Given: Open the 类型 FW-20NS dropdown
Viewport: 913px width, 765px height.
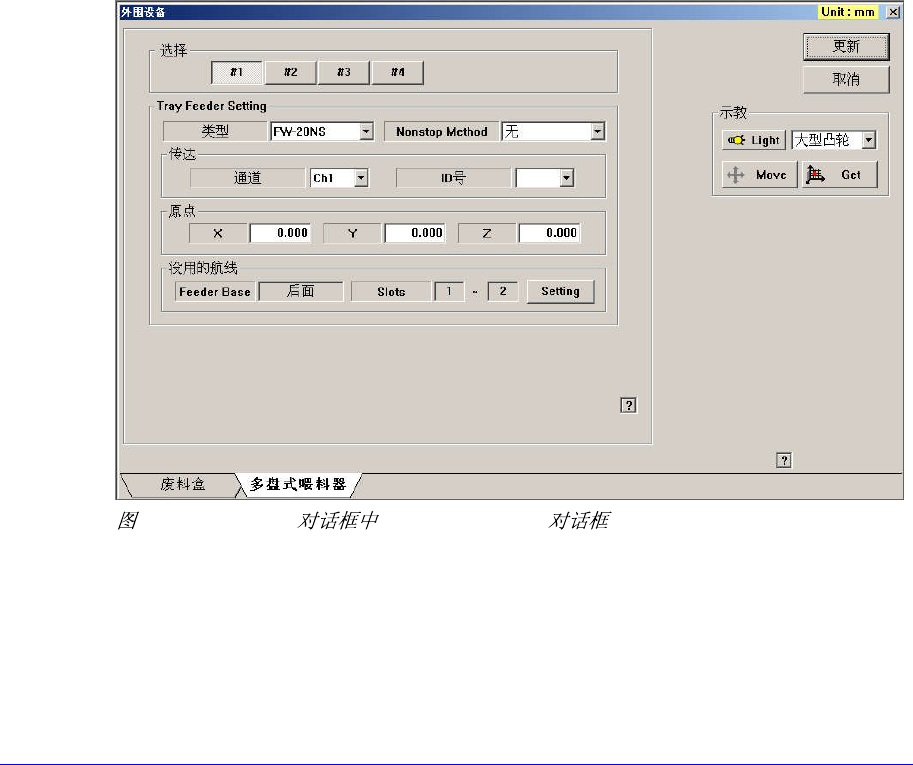Looking at the screenshot, I should (366, 132).
